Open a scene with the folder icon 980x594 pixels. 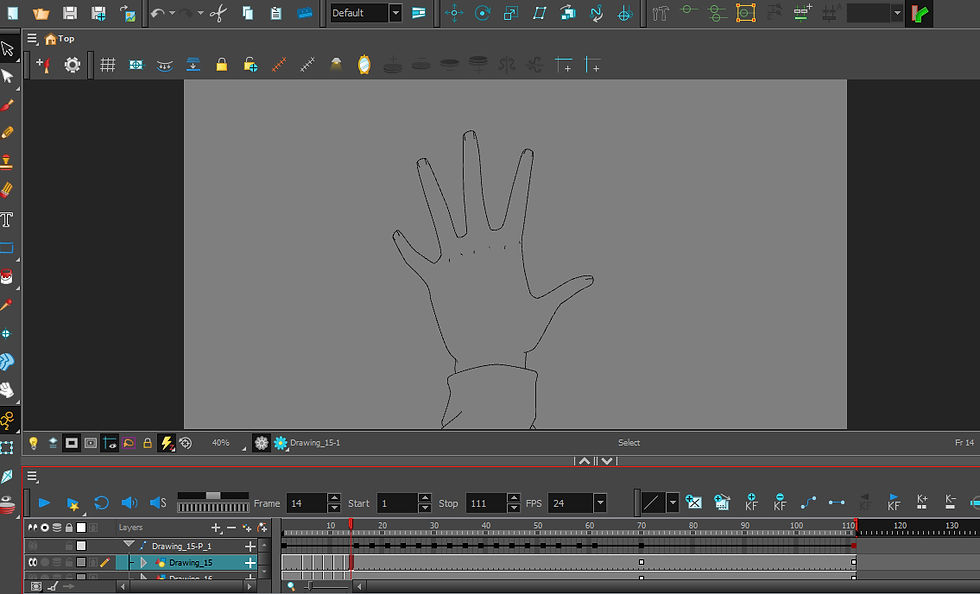(41, 13)
